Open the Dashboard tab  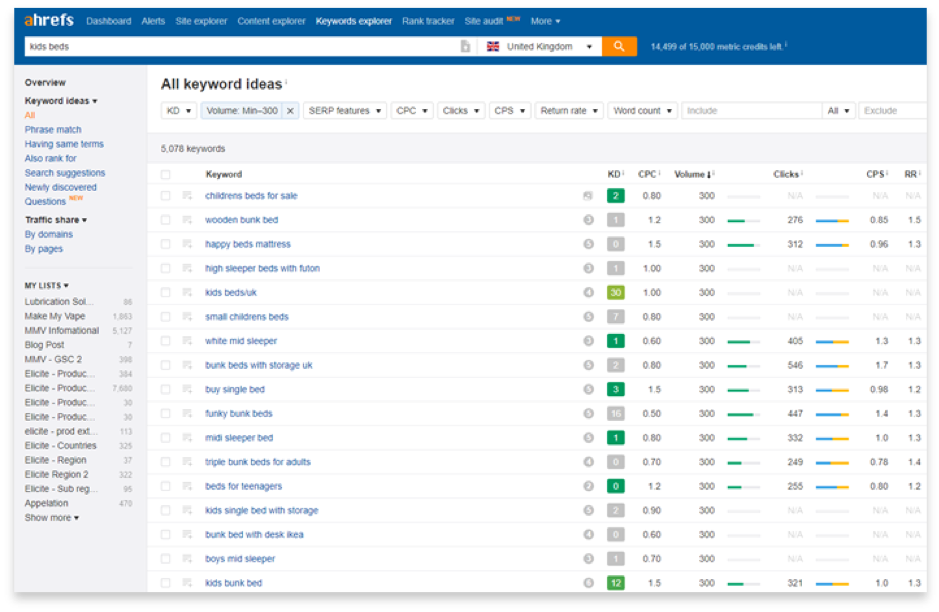coord(108,21)
